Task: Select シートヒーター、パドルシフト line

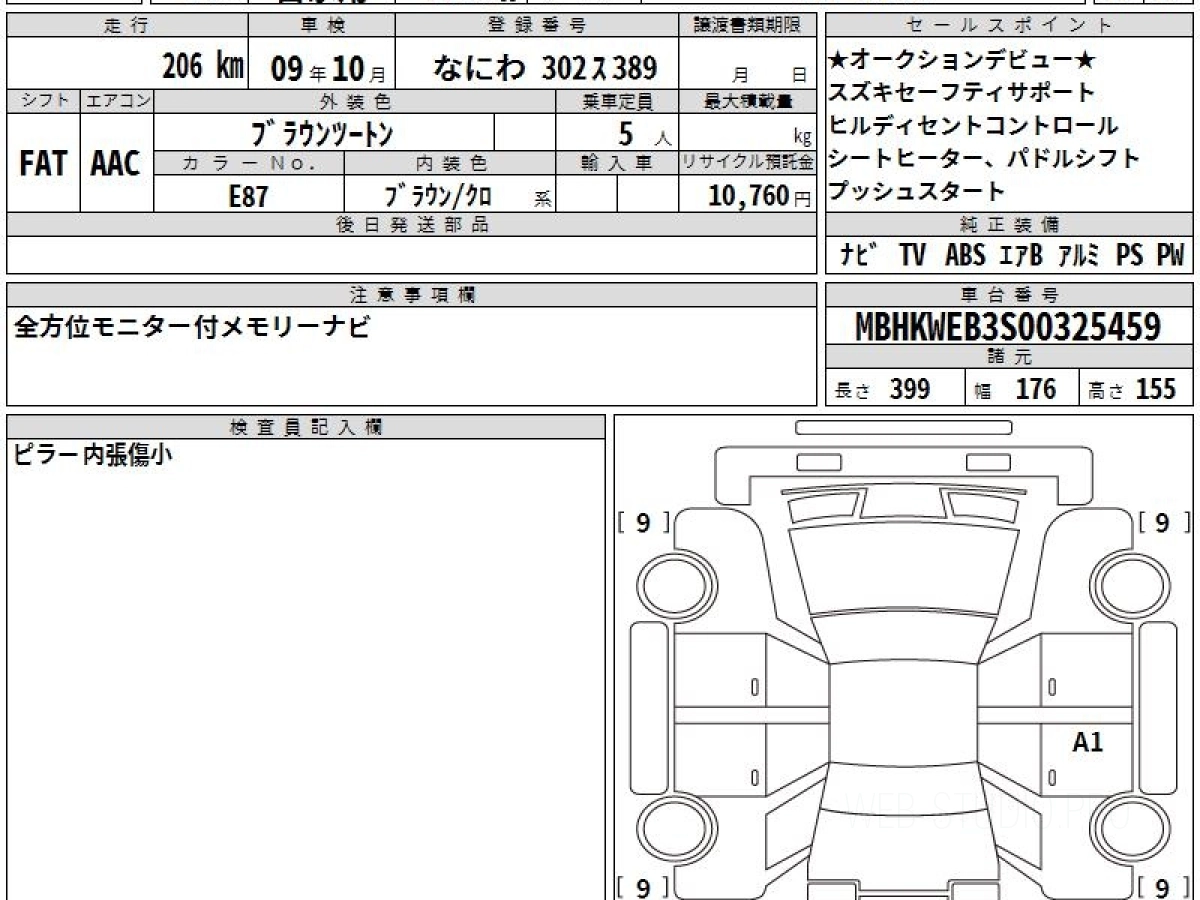Action: [x=985, y=158]
